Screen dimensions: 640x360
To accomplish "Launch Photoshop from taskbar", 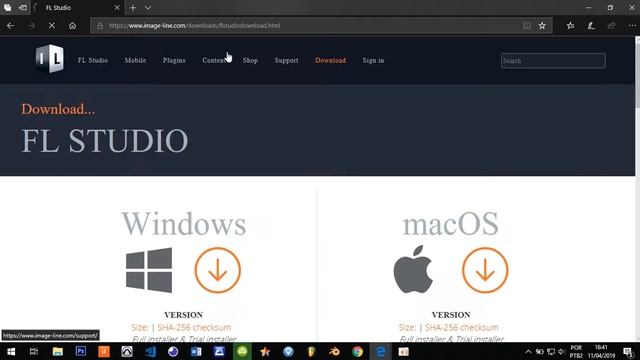I will click(81, 351).
